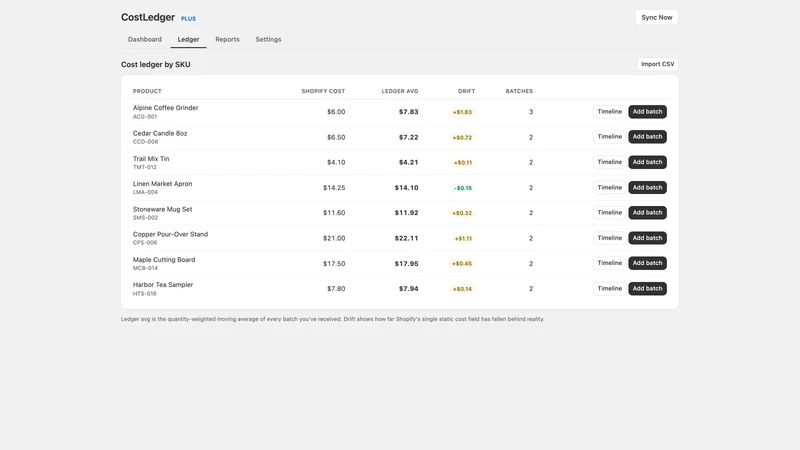Click the Drift column header
Screen dimensions: 800x450
(466, 91)
